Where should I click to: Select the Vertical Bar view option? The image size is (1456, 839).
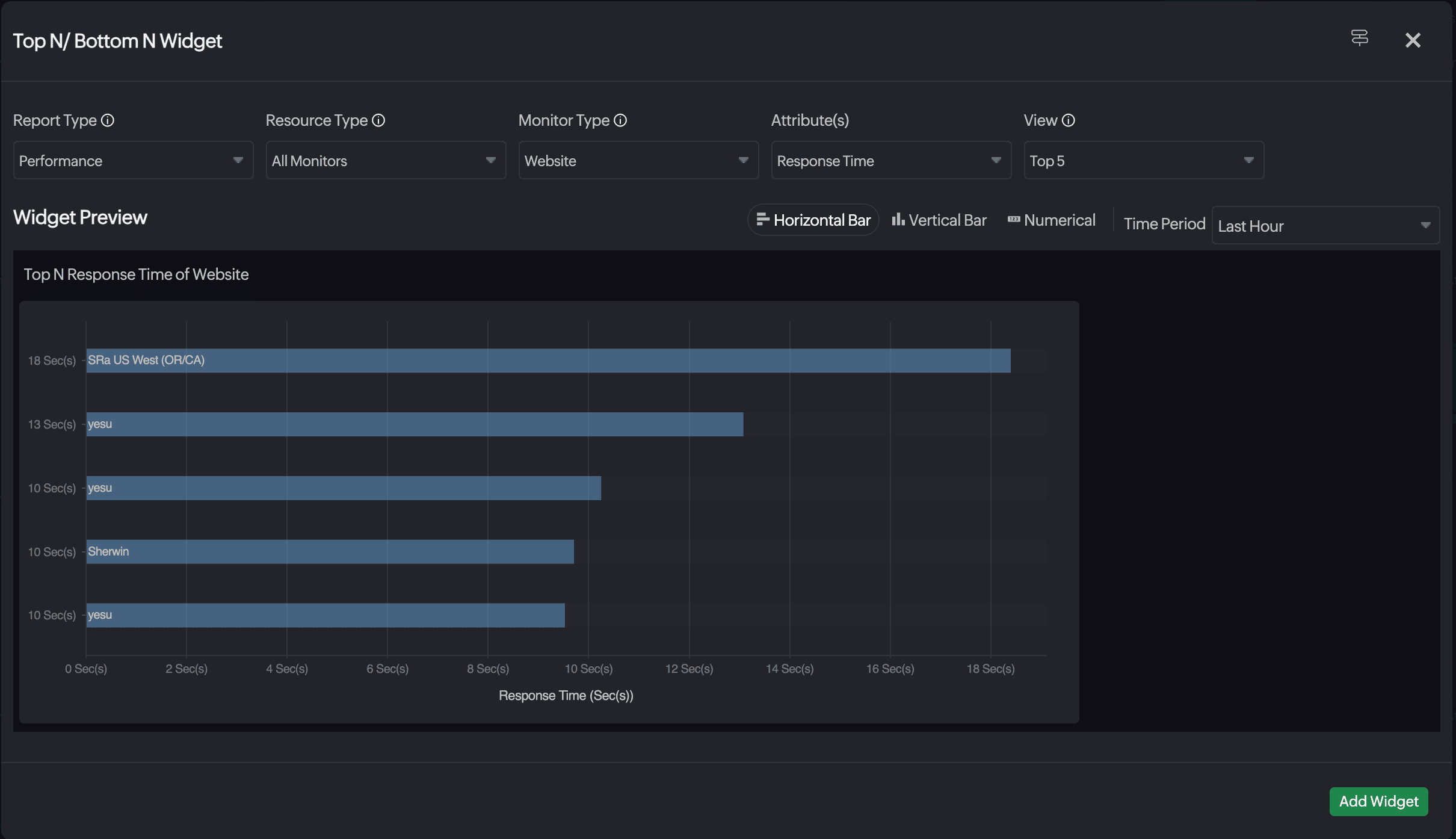tap(948, 220)
